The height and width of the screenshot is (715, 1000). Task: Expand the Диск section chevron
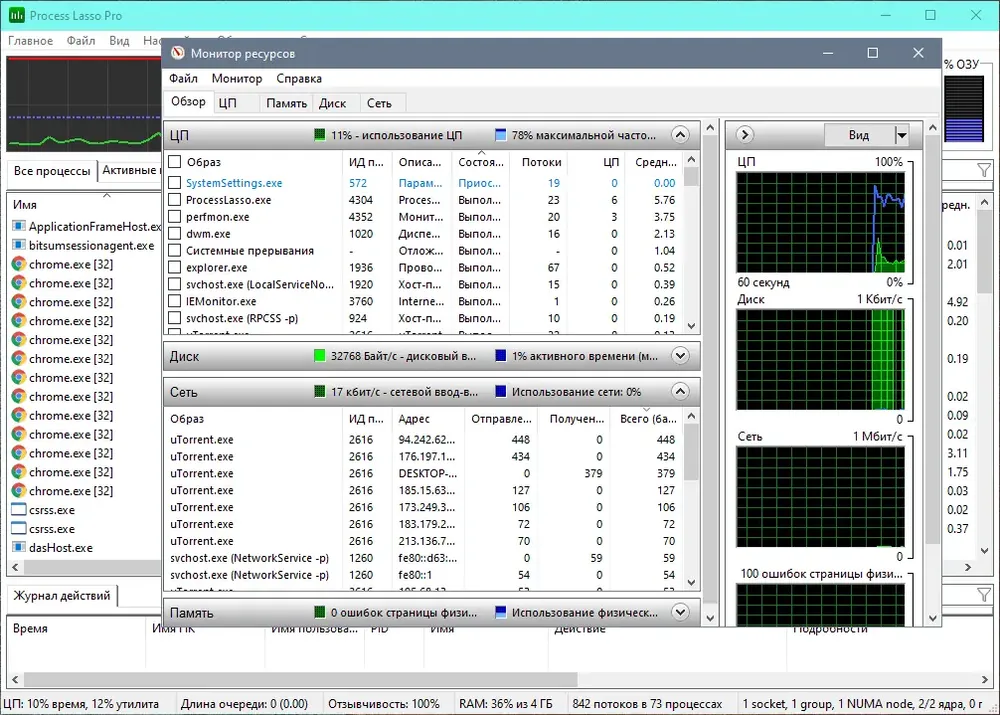[680, 356]
